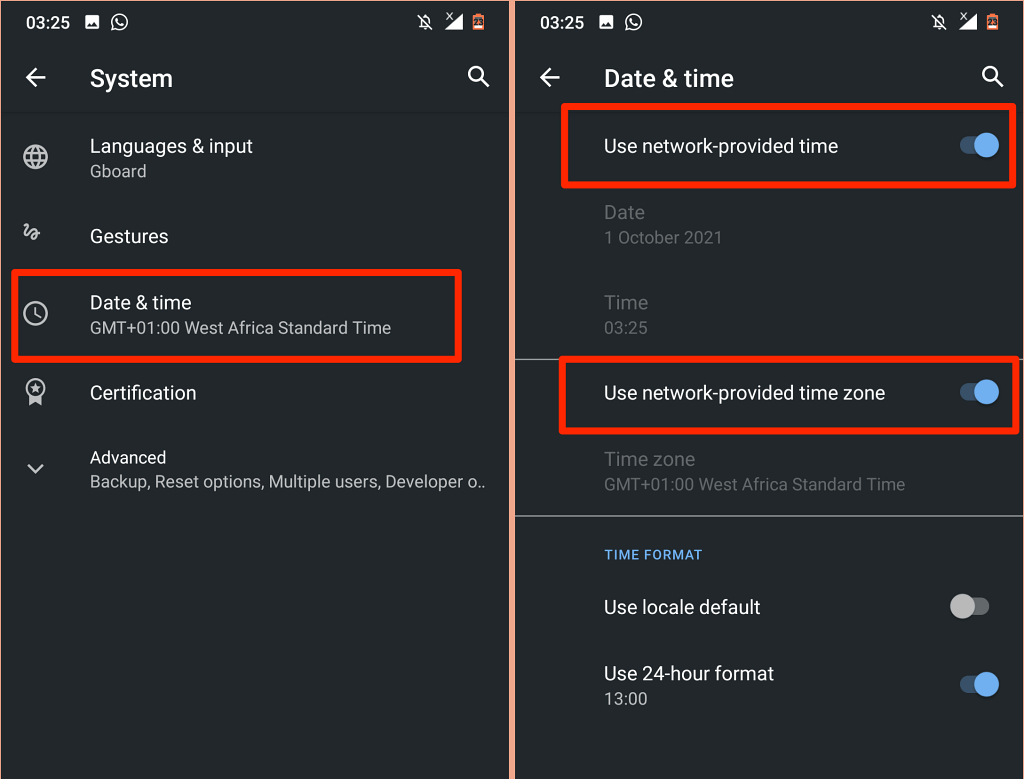The height and width of the screenshot is (779, 1024).
Task: Enable the Use locale default switch
Action: pyautogui.click(x=969, y=606)
